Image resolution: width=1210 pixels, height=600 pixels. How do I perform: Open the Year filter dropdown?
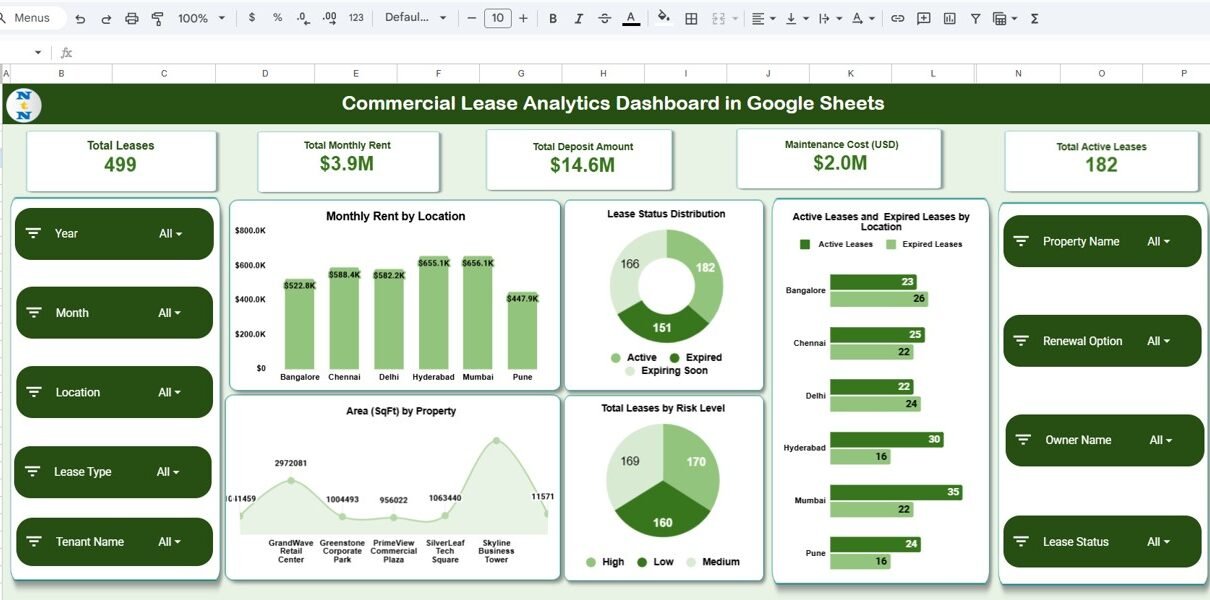click(x=170, y=234)
